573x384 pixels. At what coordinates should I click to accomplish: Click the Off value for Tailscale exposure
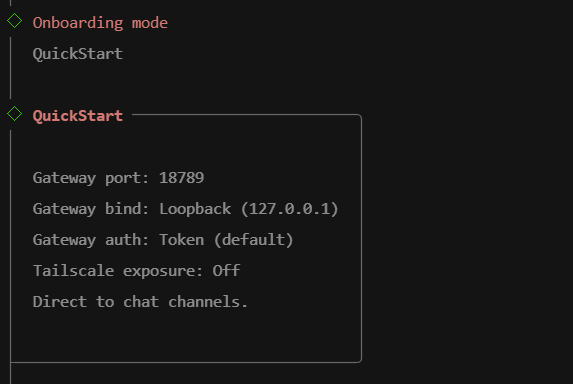click(x=226, y=271)
